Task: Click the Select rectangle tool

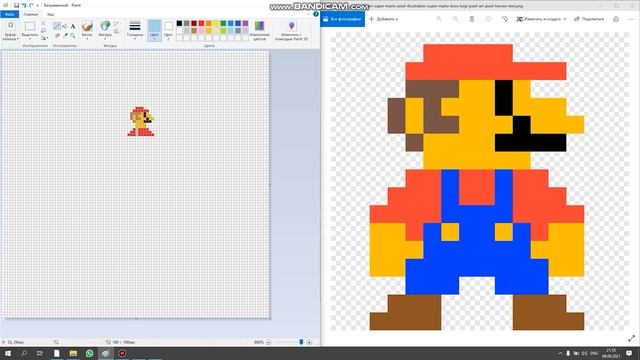Action: 30,27
